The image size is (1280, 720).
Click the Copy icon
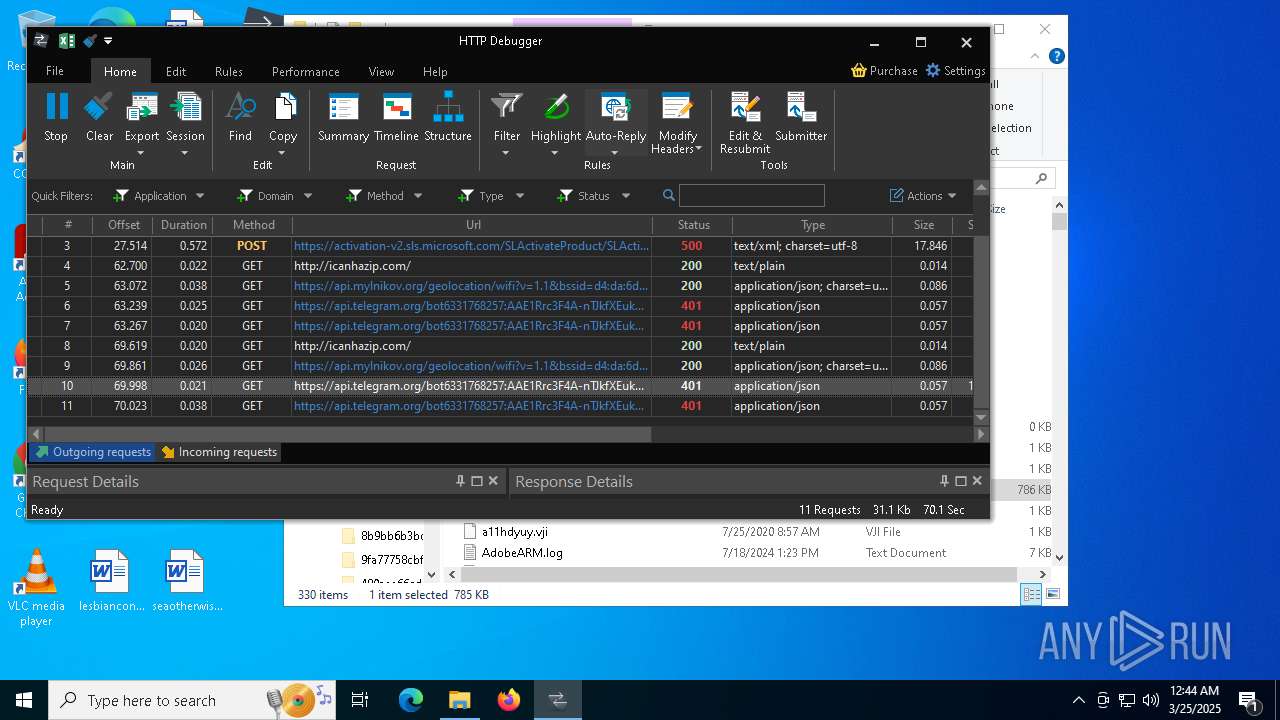click(283, 107)
